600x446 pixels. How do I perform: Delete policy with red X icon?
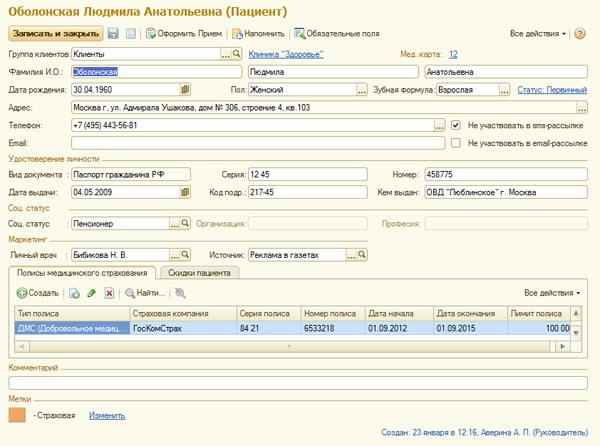click(109, 293)
